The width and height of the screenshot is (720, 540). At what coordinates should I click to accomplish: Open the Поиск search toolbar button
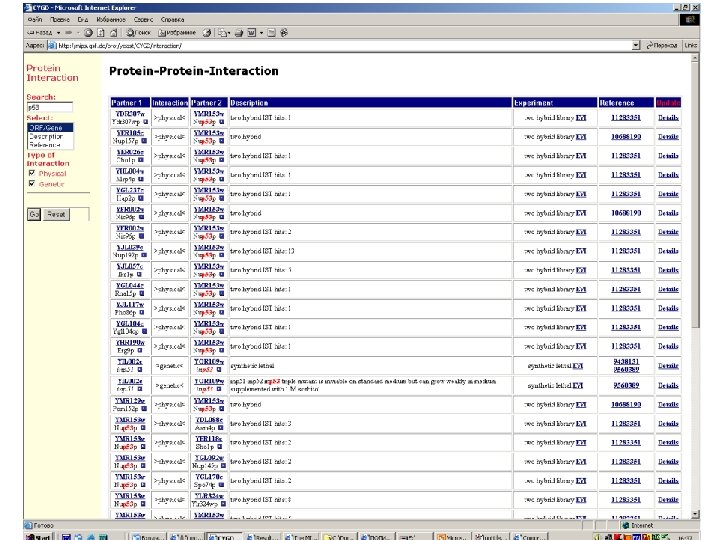click(138, 33)
